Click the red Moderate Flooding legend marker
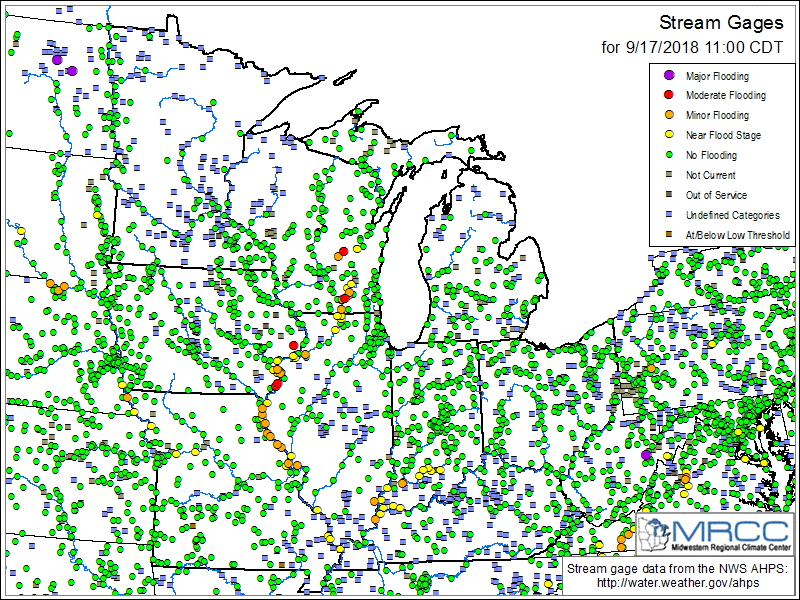This screenshot has height=600, width=800. (669, 95)
